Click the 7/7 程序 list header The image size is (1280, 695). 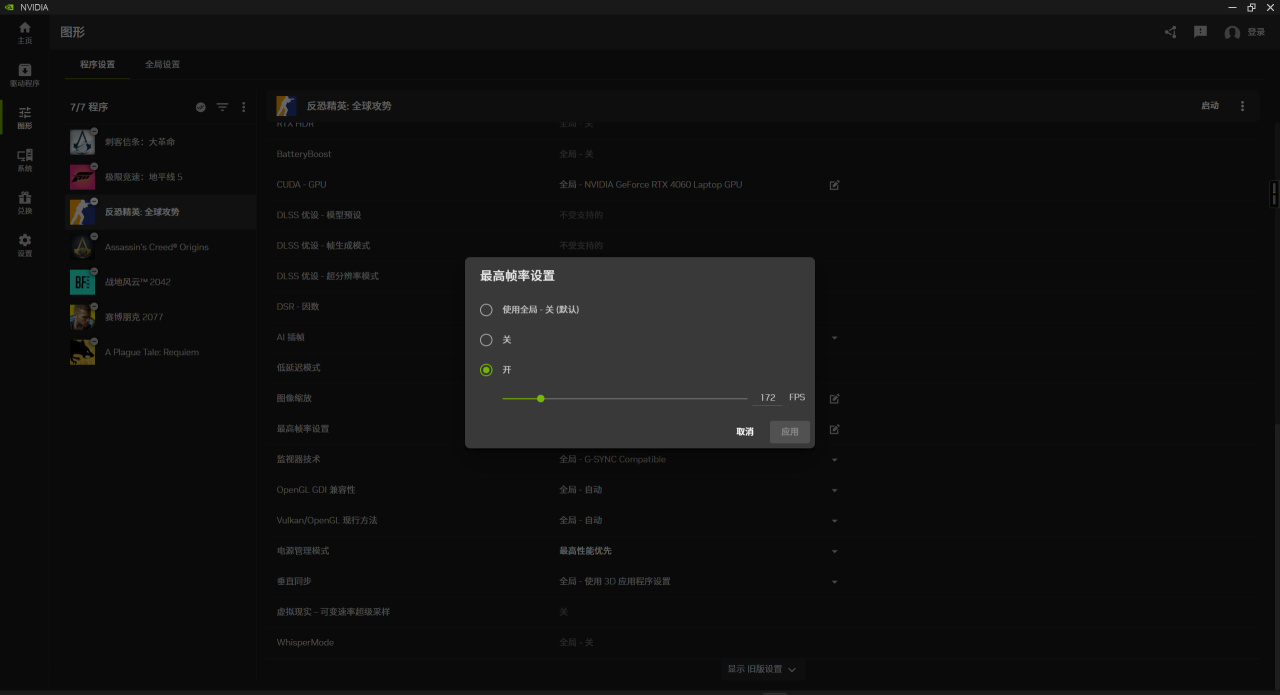click(x=89, y=107)
